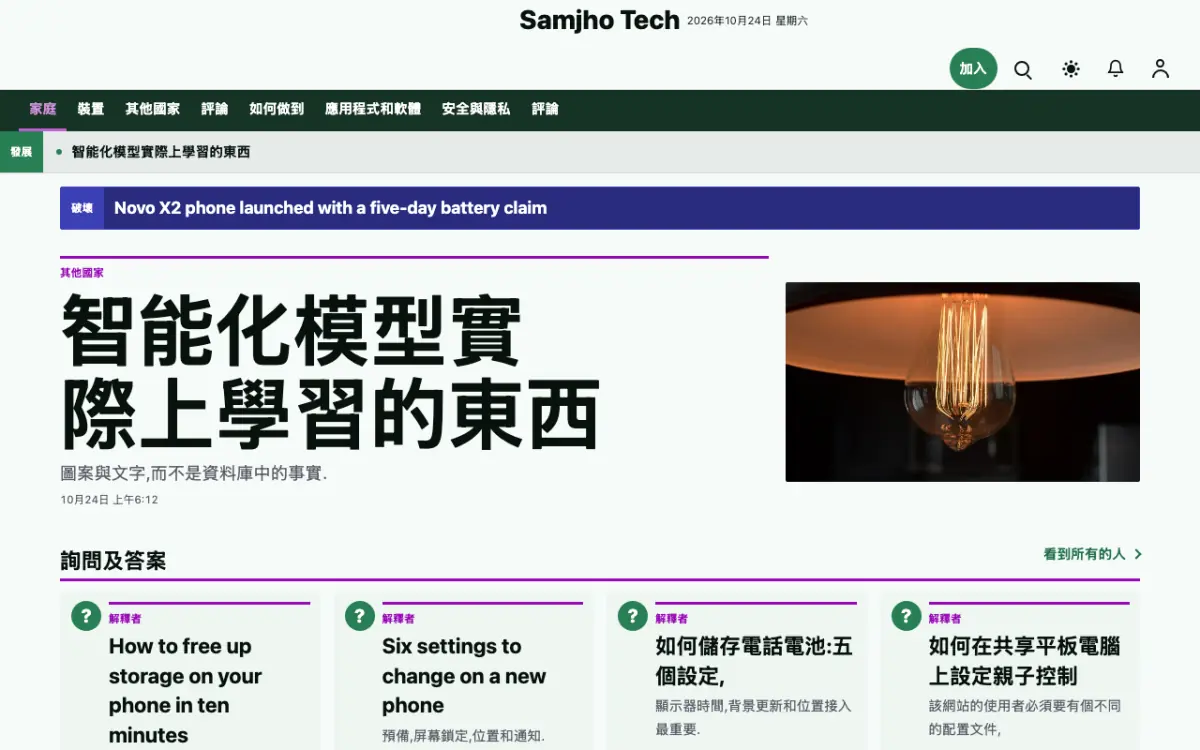Screen dimensions: 1200x750
Task: Open the light bulb article image
Action: tap(962, 382)
